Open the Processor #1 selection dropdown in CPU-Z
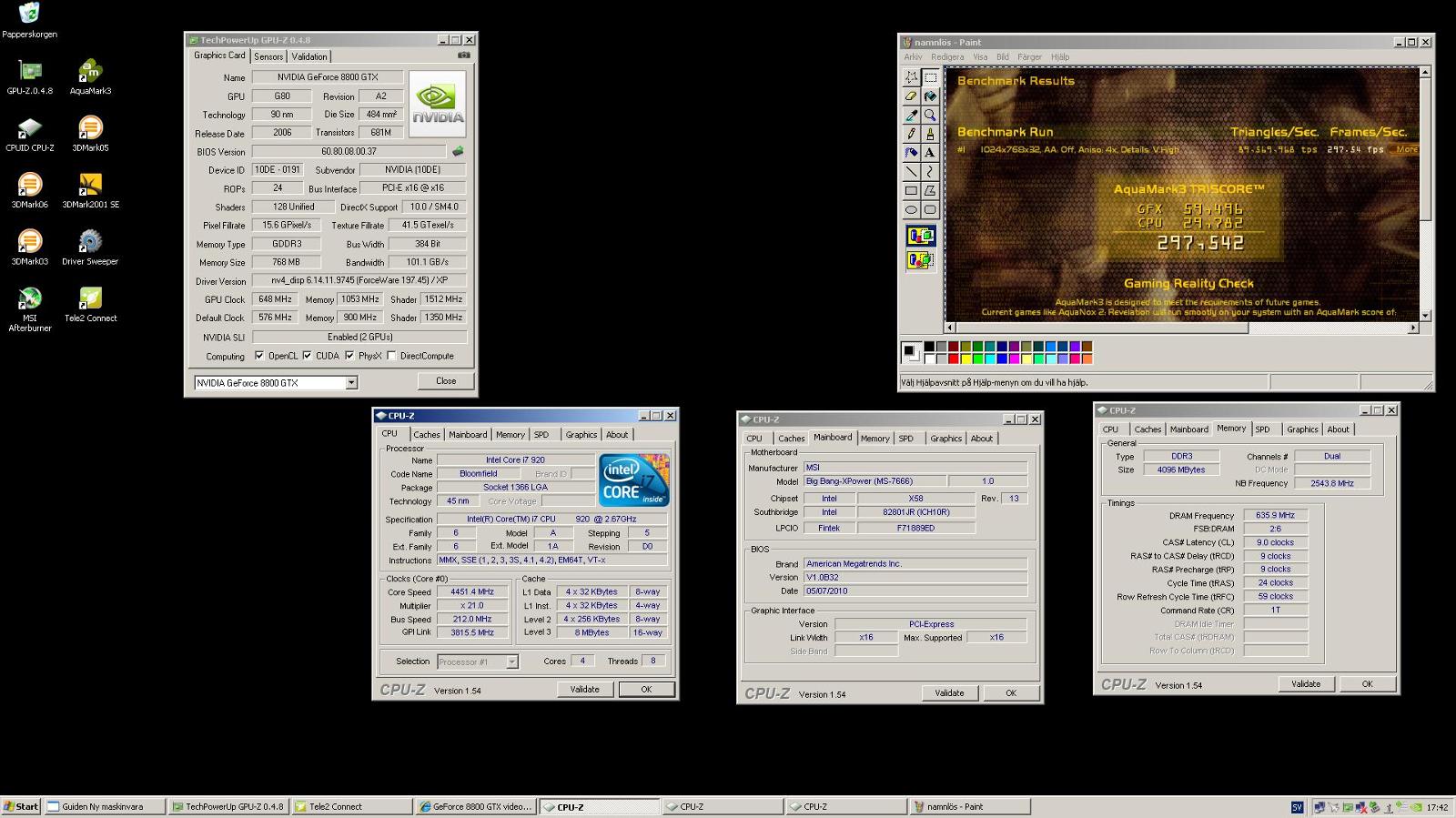Screen dimensions: 1456x818 [512, 661]
